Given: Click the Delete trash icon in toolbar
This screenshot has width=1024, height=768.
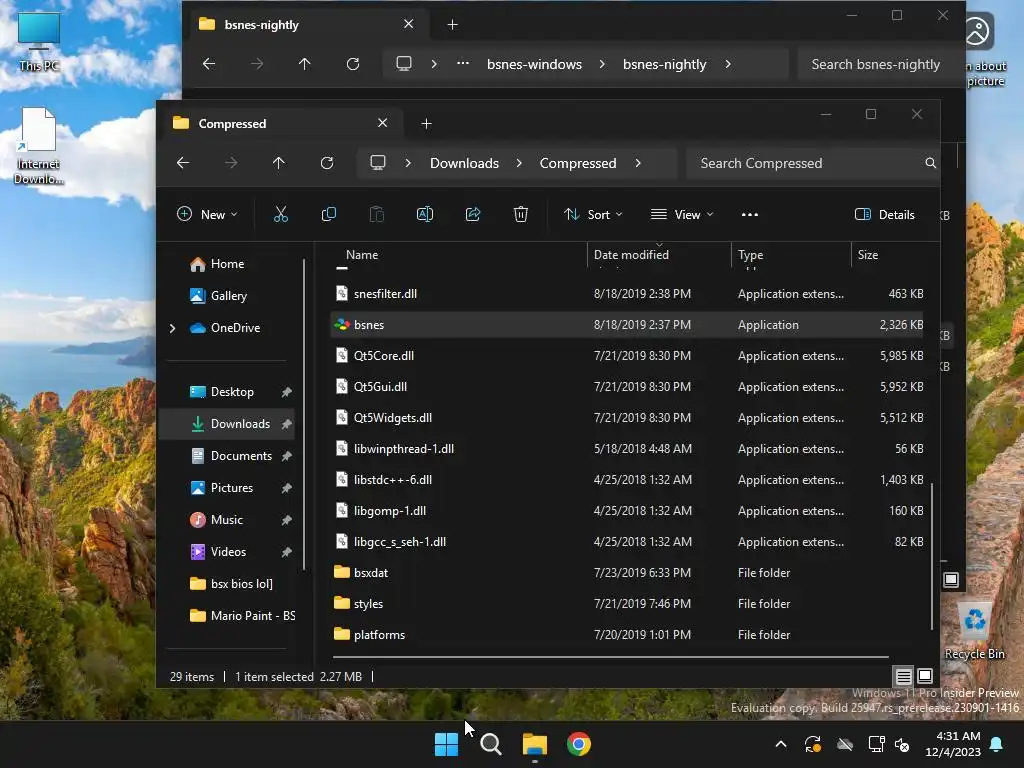Looking at the screenshot, I should [x=520, y=214].
